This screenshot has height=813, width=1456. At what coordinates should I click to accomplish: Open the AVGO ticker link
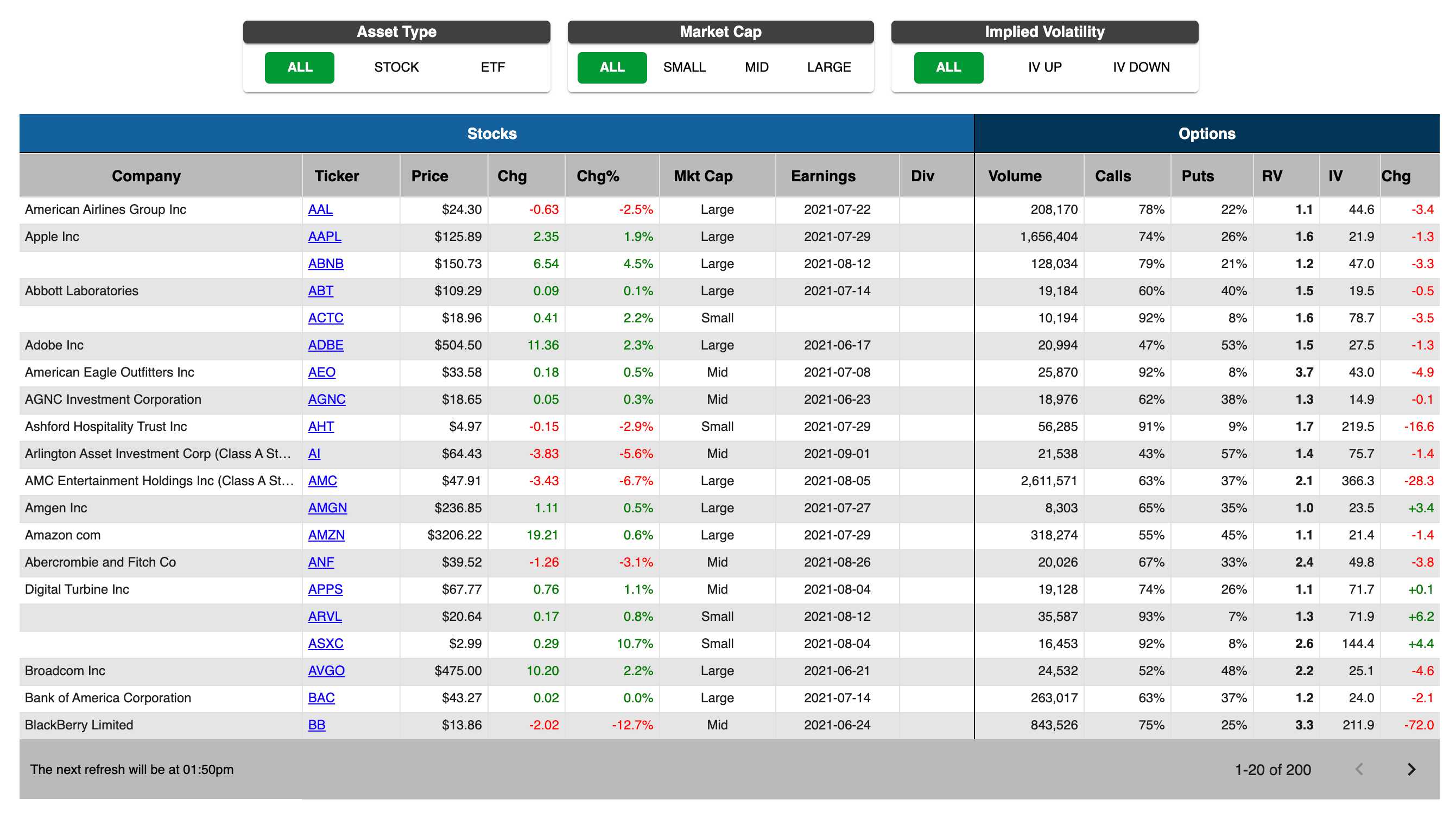click(326, 671)
